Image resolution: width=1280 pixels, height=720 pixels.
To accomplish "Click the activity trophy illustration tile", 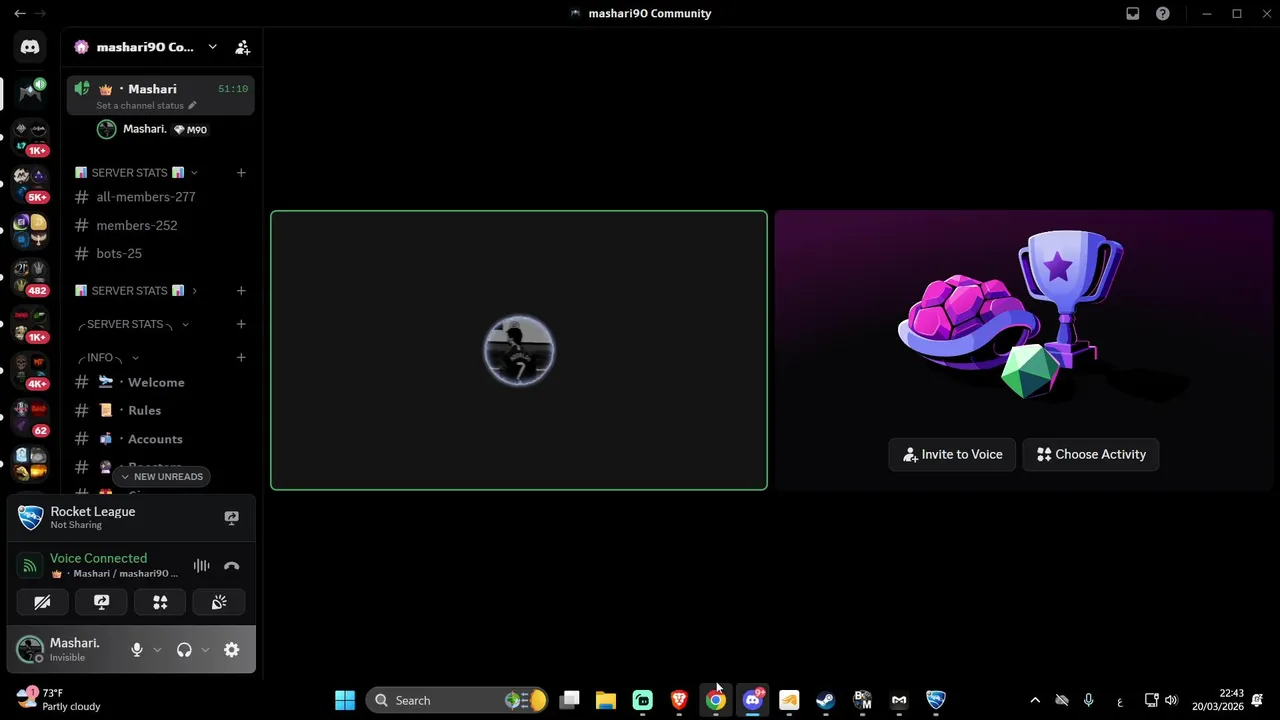I will coord(1024,350).
